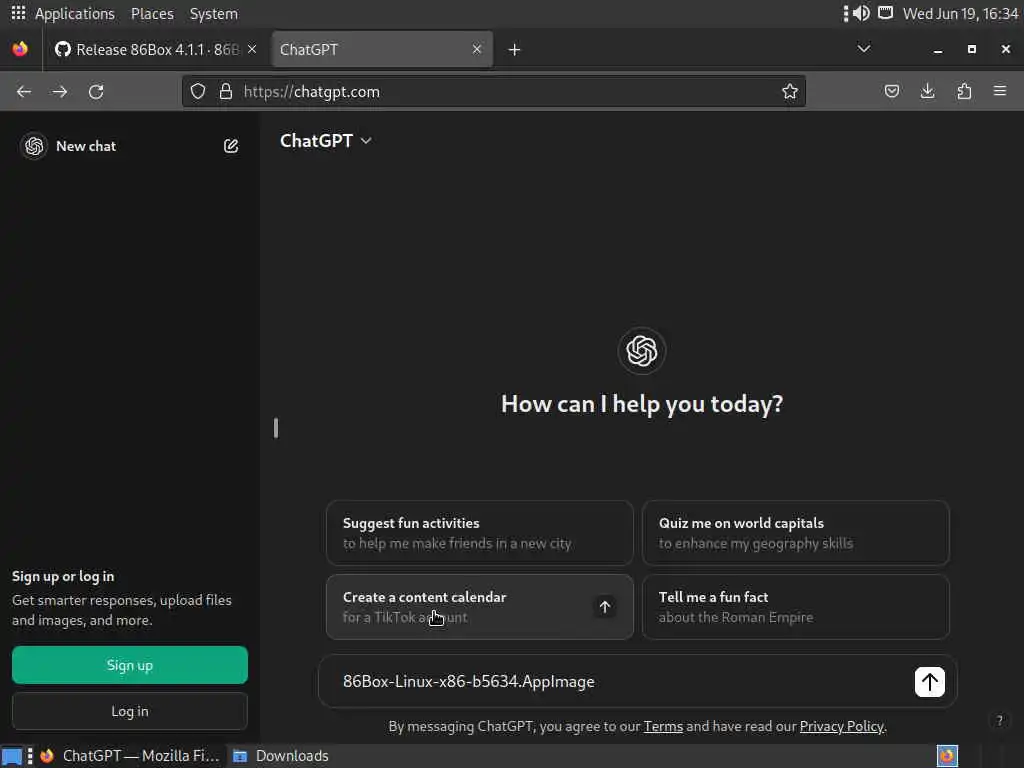This screenshot has width=1024, height=768.
Task: Click the new chat compose icon
Action: (231, 146)
